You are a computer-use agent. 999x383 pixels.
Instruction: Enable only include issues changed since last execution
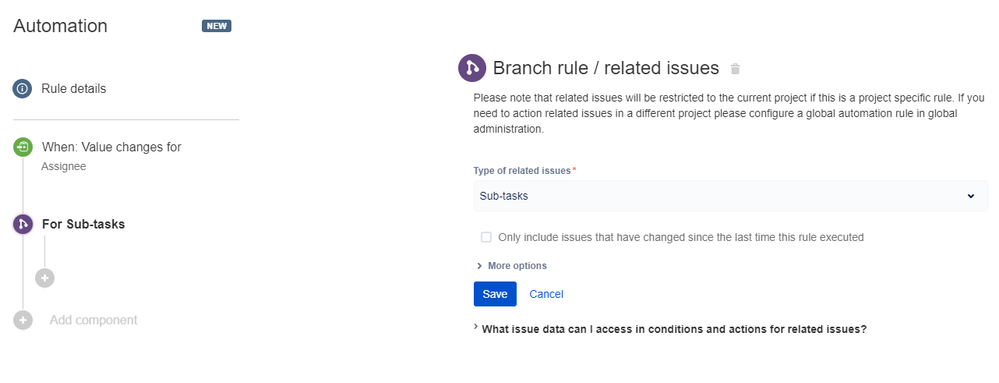[486, 237]
